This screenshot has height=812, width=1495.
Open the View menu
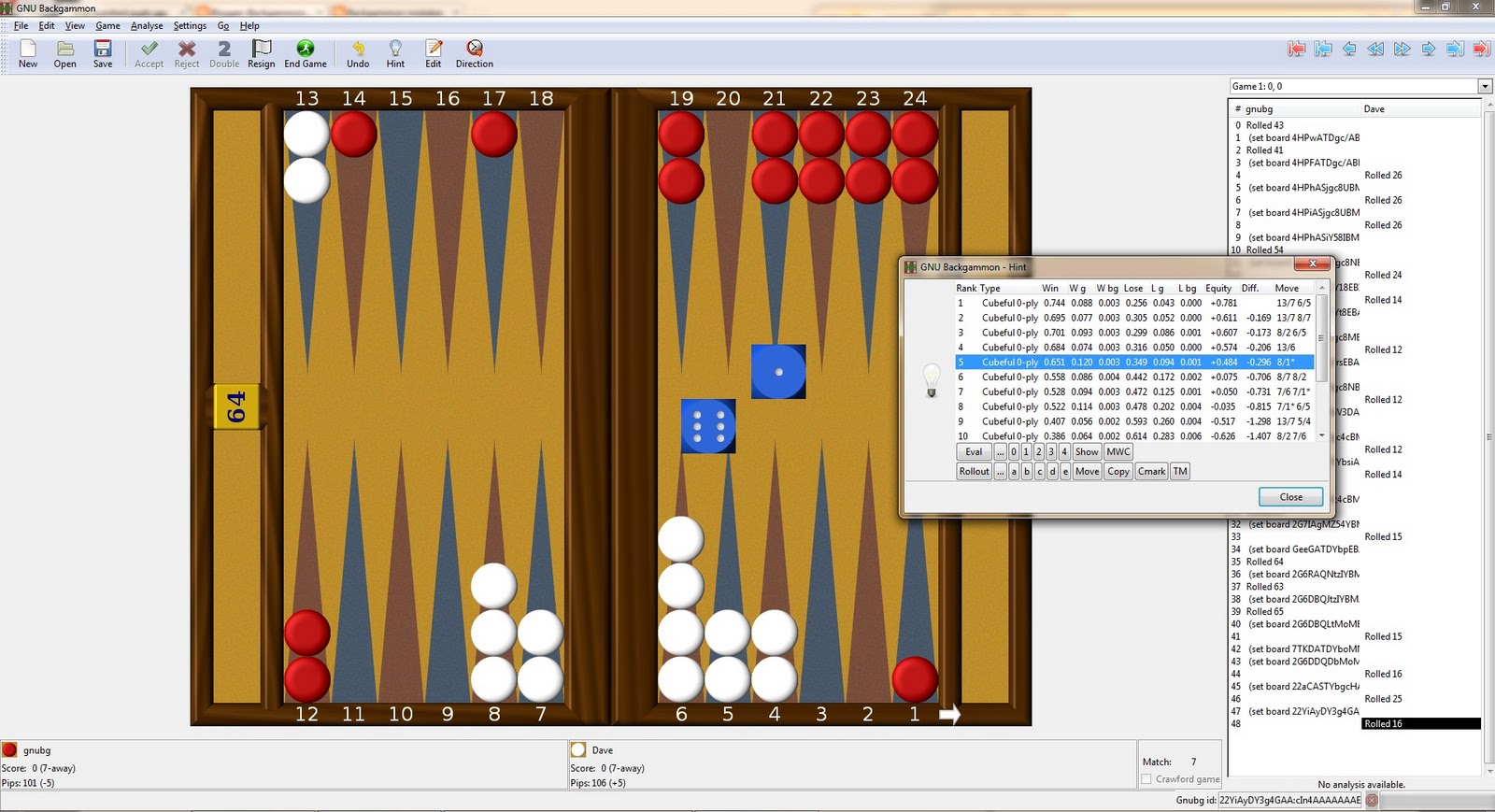point(75,26)
